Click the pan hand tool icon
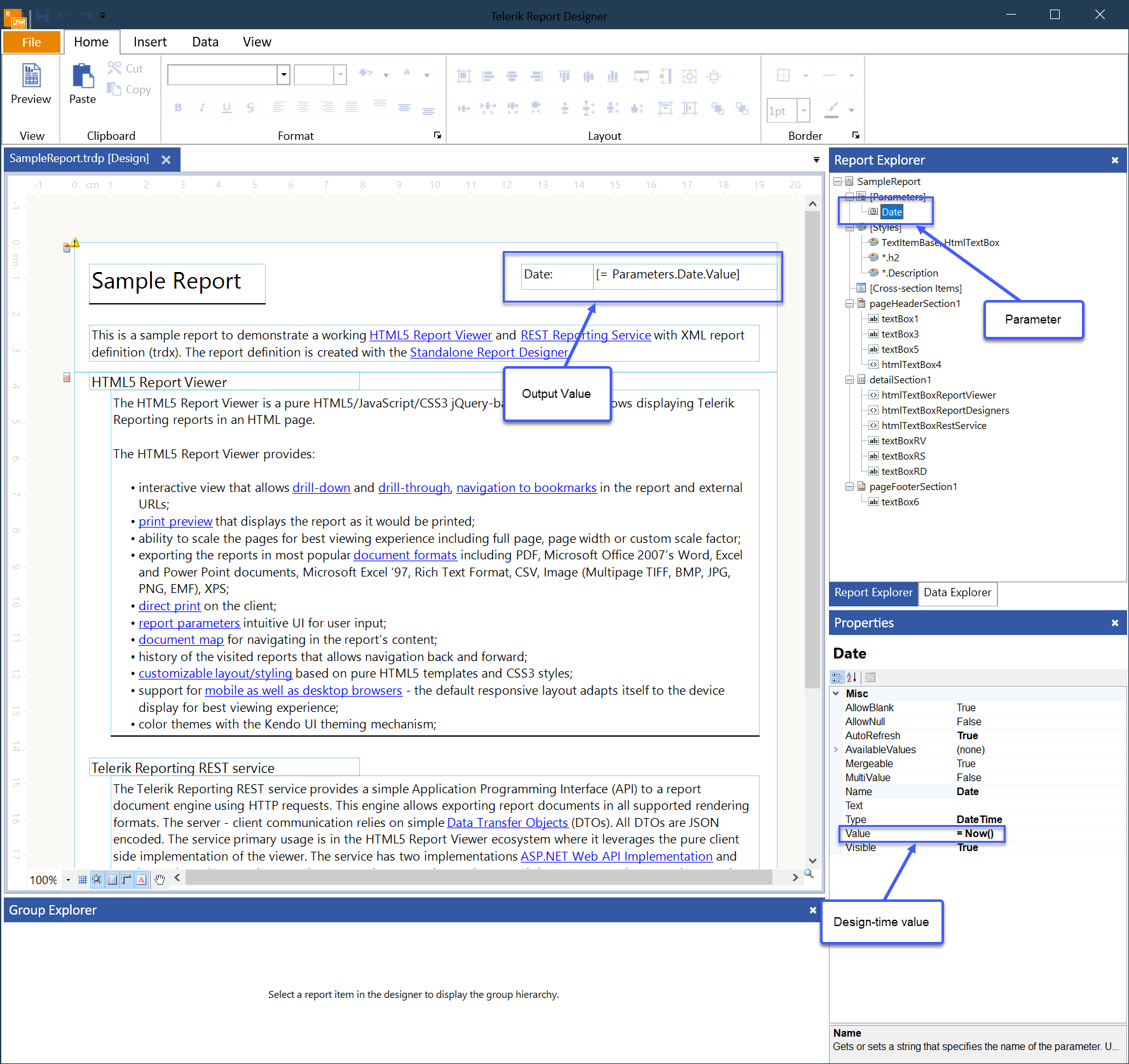 point(160,880)
